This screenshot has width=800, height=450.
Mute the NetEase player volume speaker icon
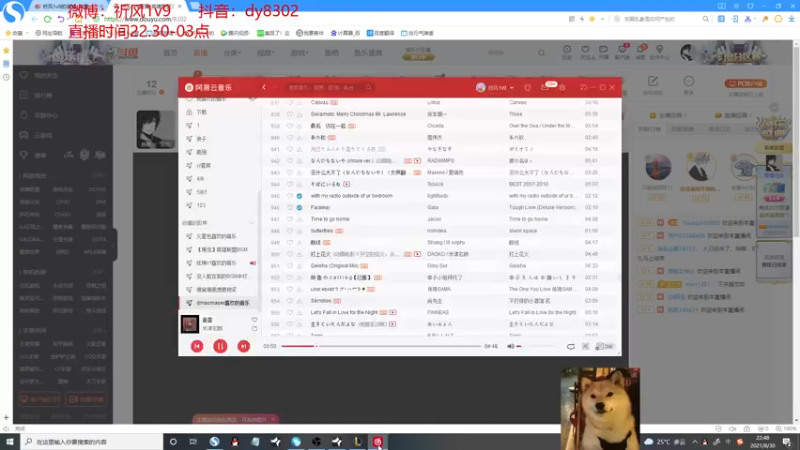pyautogui.click(x=510, y=346)
